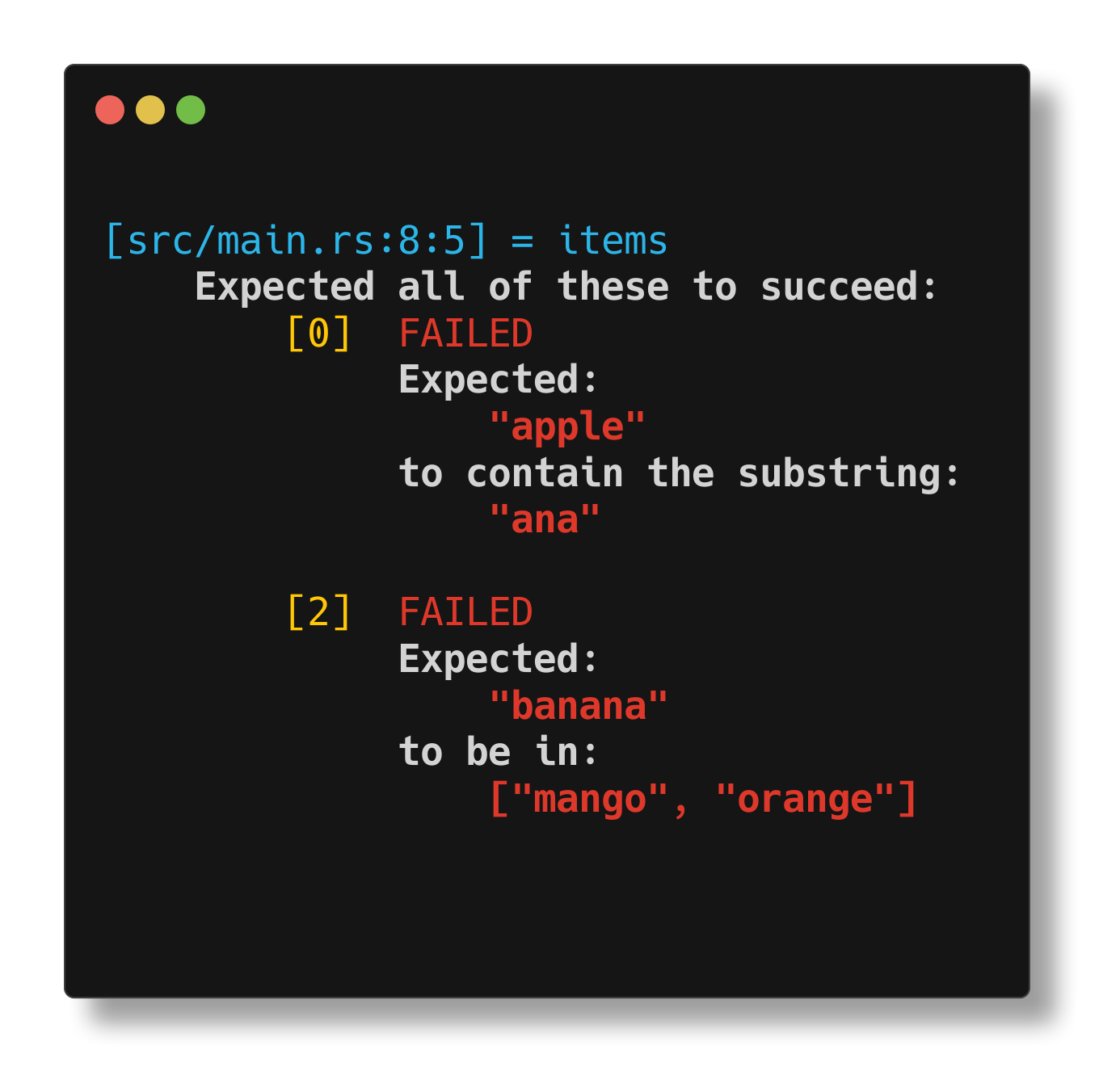Image resolution: width=1120 pixels, height=1088 pixels.
Task: Click the "Expected:" label above "apple"
Action: coord(499,380)
